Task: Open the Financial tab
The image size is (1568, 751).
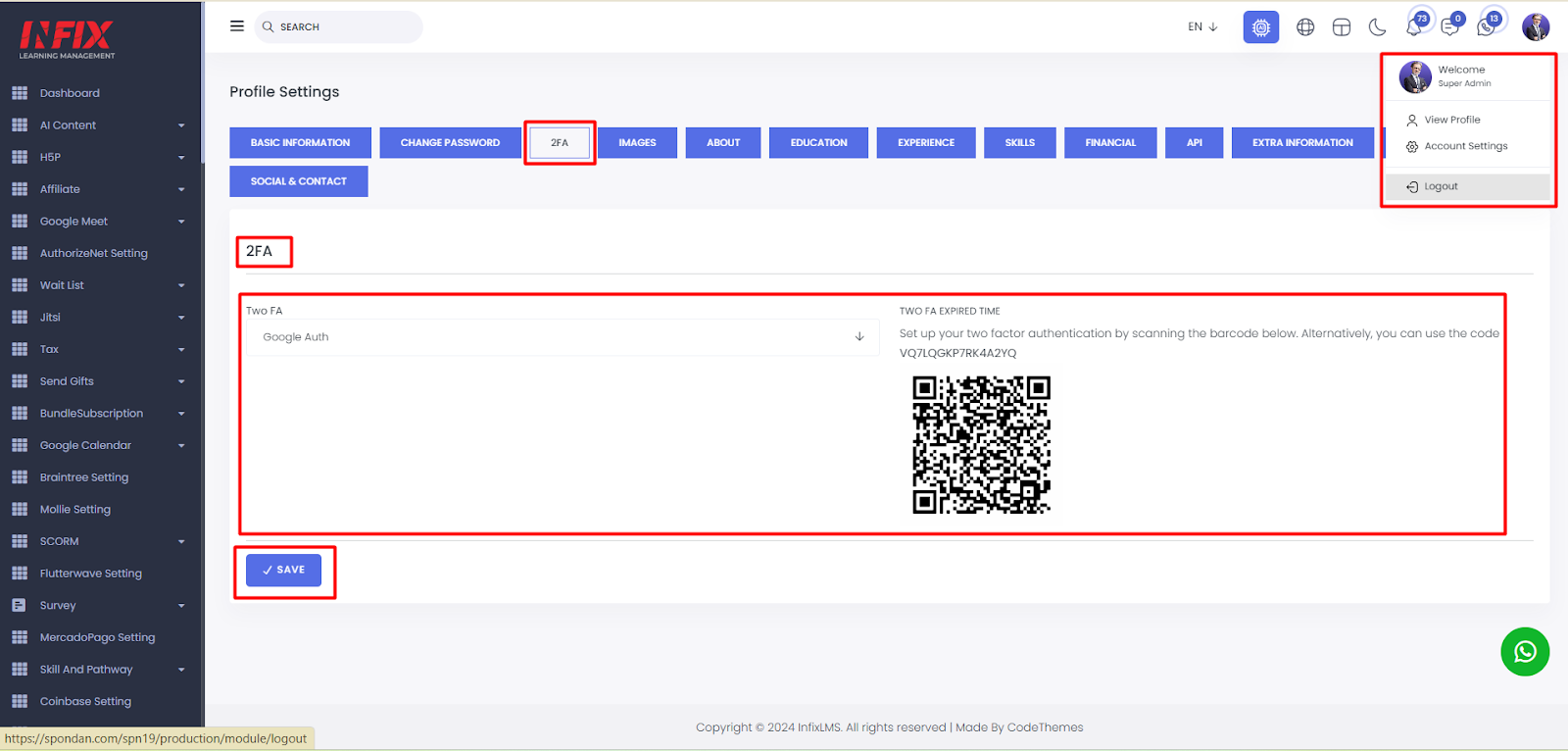Action: 1110,142
